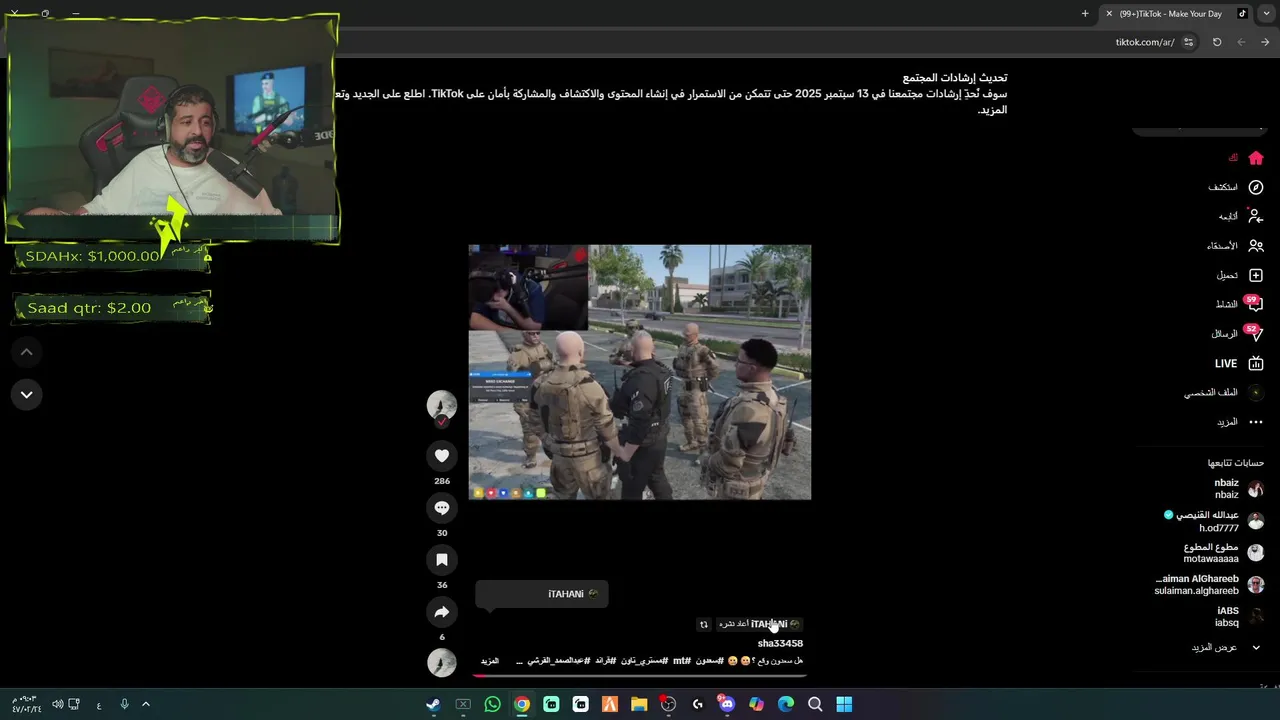Close the TikTok browser tab
The height and width of the screenshot is (720, 1280).
point(1108,13)
